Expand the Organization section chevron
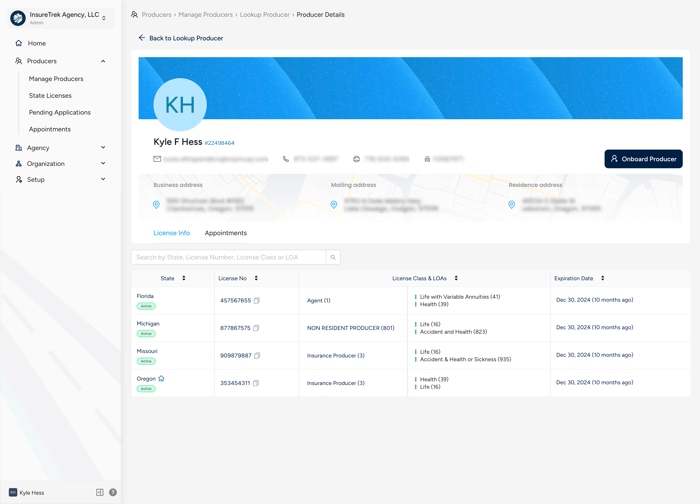Image resolution: width=700 pixels, height=504 pixels. click(x=103, y=163)
